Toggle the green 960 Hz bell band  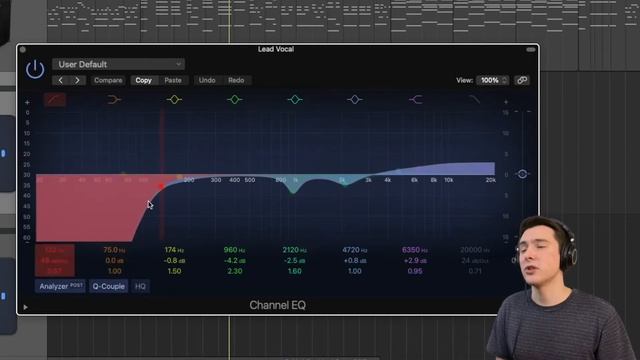pos(234,99)
